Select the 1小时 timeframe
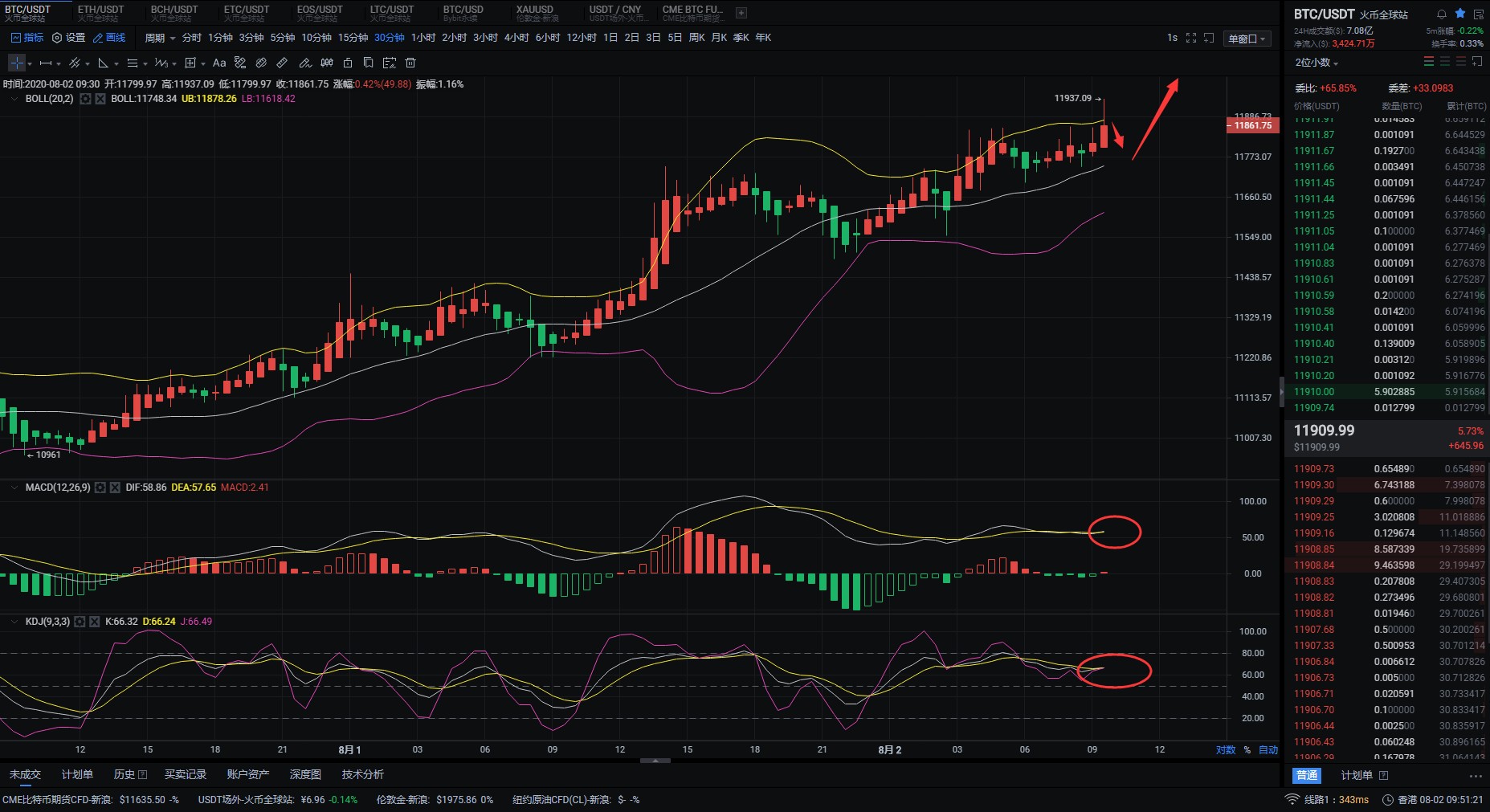This screenshot has height=812, width=1490. (423, 38)
